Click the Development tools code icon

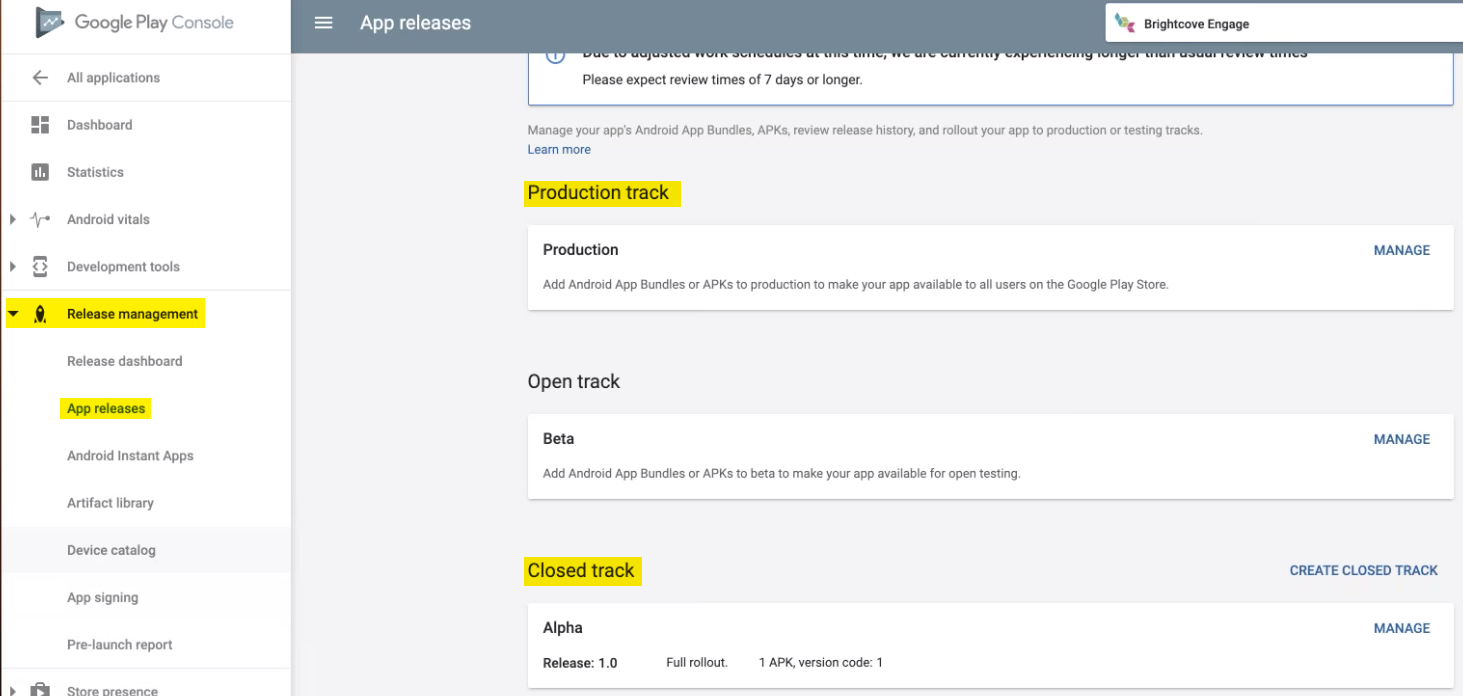(x=40, y=266)
